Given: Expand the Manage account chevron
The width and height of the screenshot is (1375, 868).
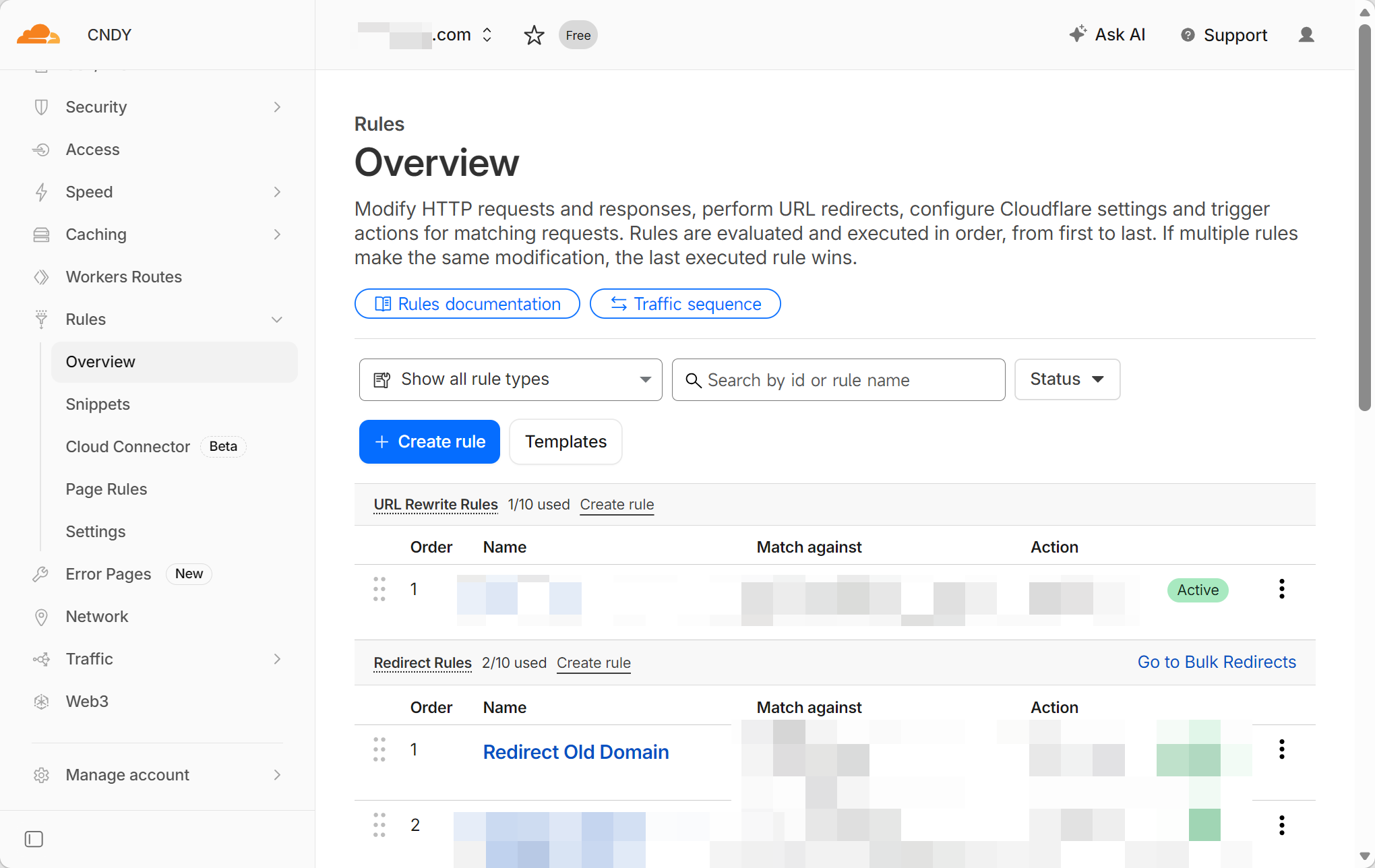Looking at the screenshot, I should [x=277, y=775].
